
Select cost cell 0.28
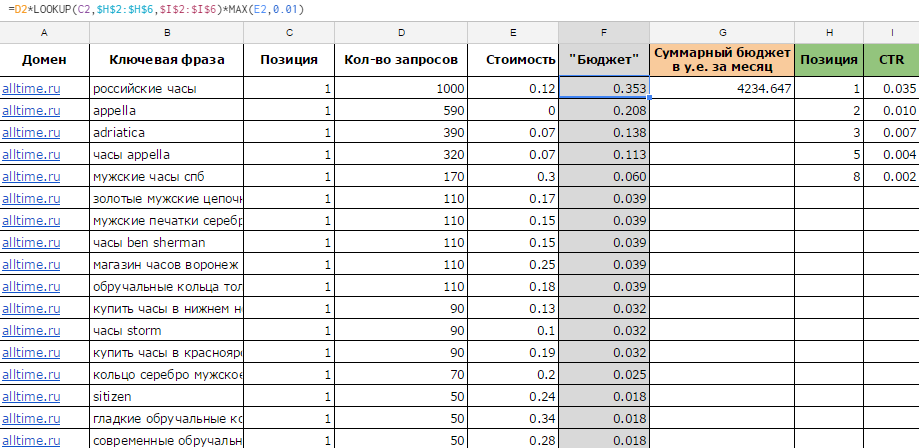click(x=513, y=440)
